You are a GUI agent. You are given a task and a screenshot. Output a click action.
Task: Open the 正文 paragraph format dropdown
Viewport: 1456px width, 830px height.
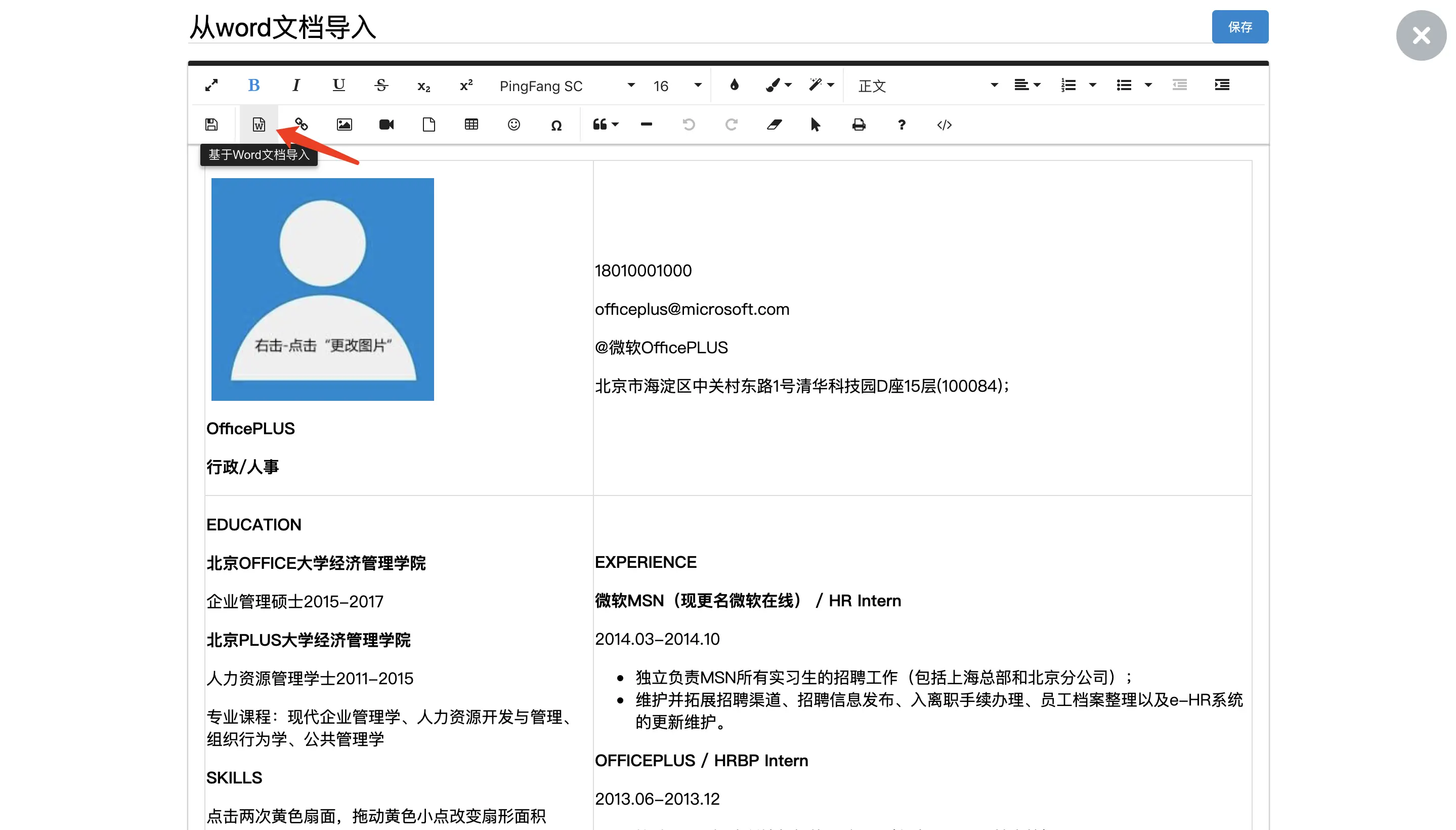click(928, 86)
